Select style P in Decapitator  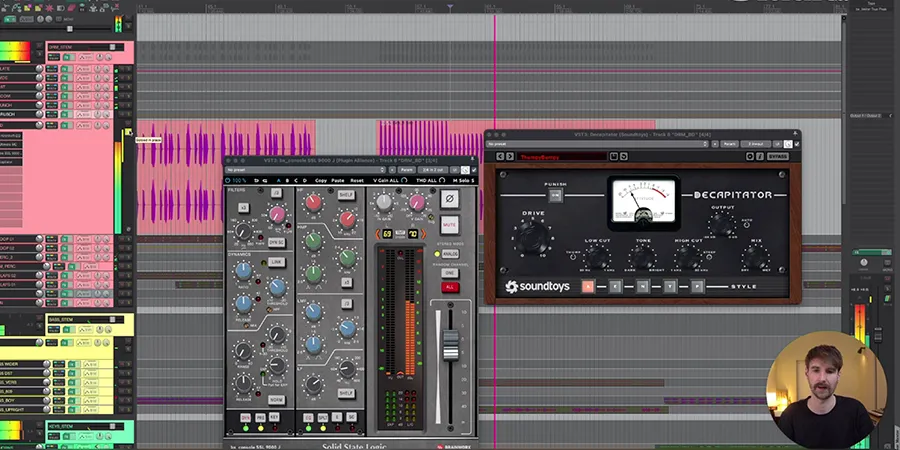[x=697, y=286]
